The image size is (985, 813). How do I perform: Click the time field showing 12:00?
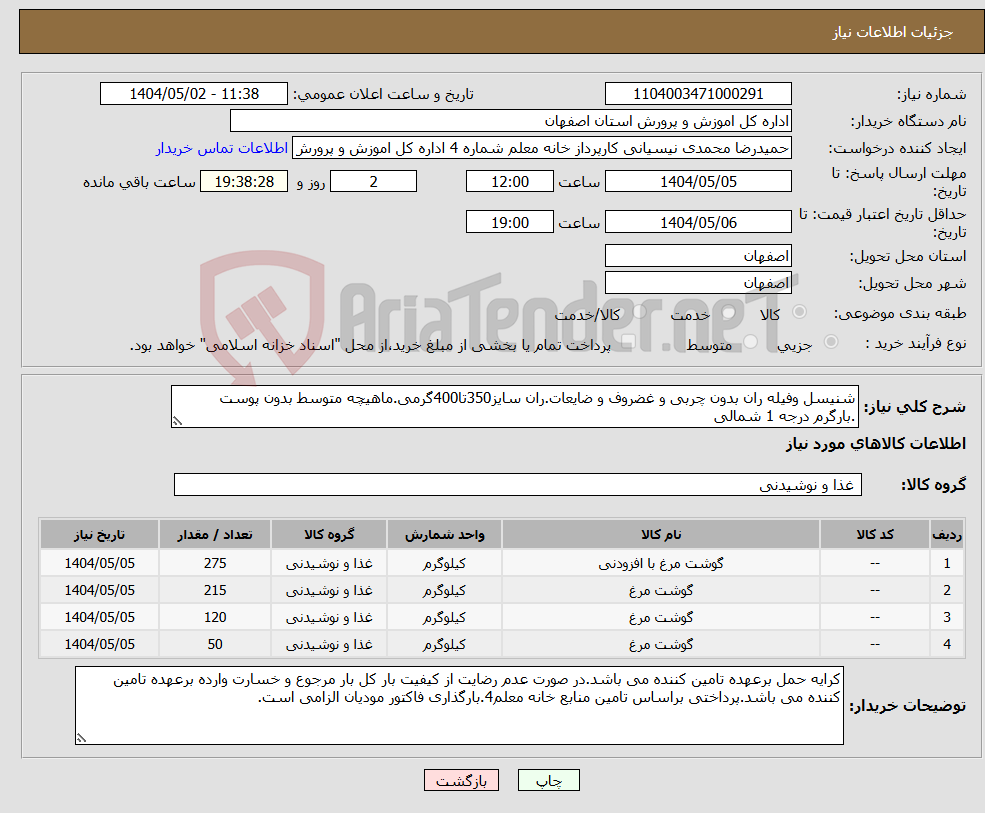pos(510,181)
